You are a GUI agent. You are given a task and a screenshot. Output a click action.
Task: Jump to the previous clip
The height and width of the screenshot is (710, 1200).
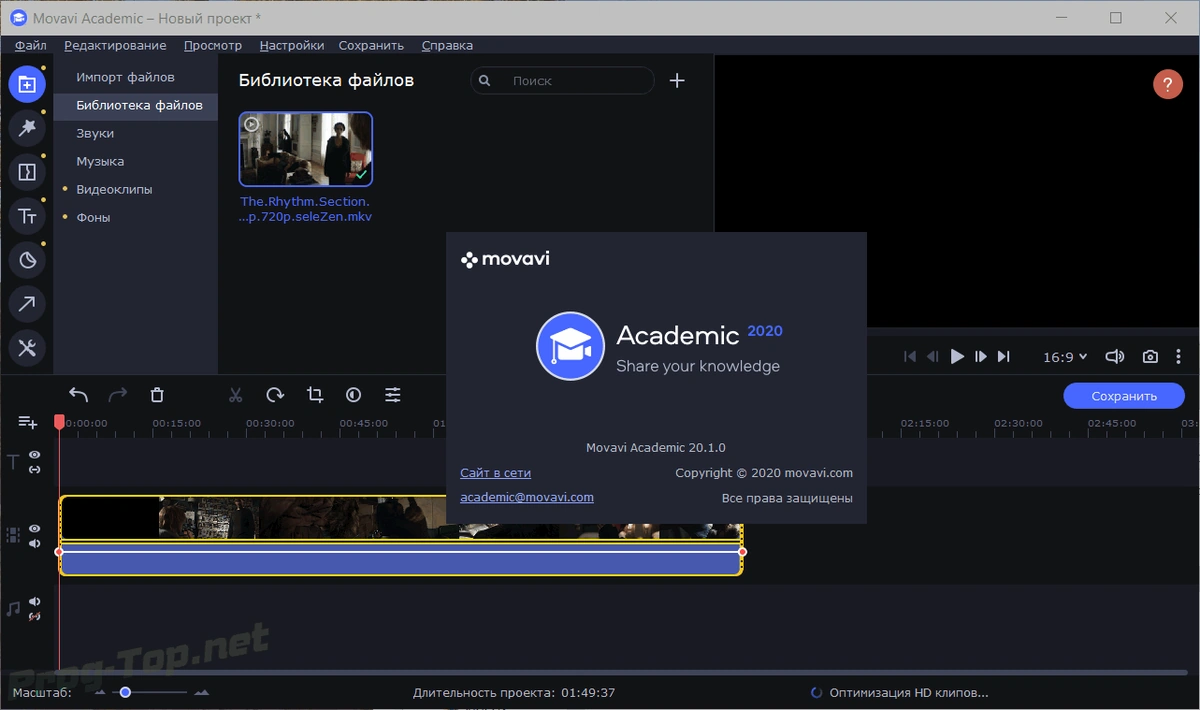910,357
